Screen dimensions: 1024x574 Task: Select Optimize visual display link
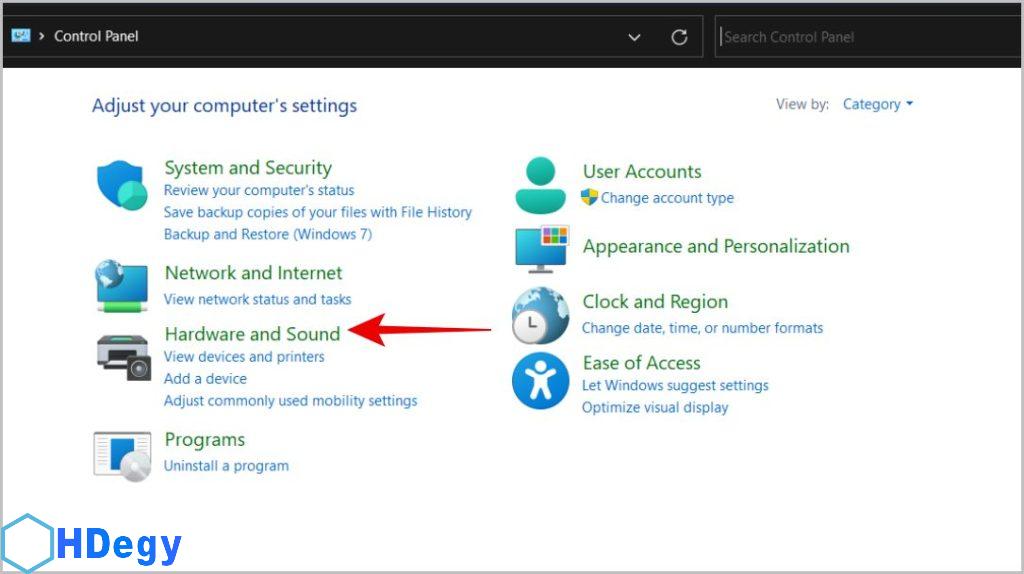click(655, 407)
